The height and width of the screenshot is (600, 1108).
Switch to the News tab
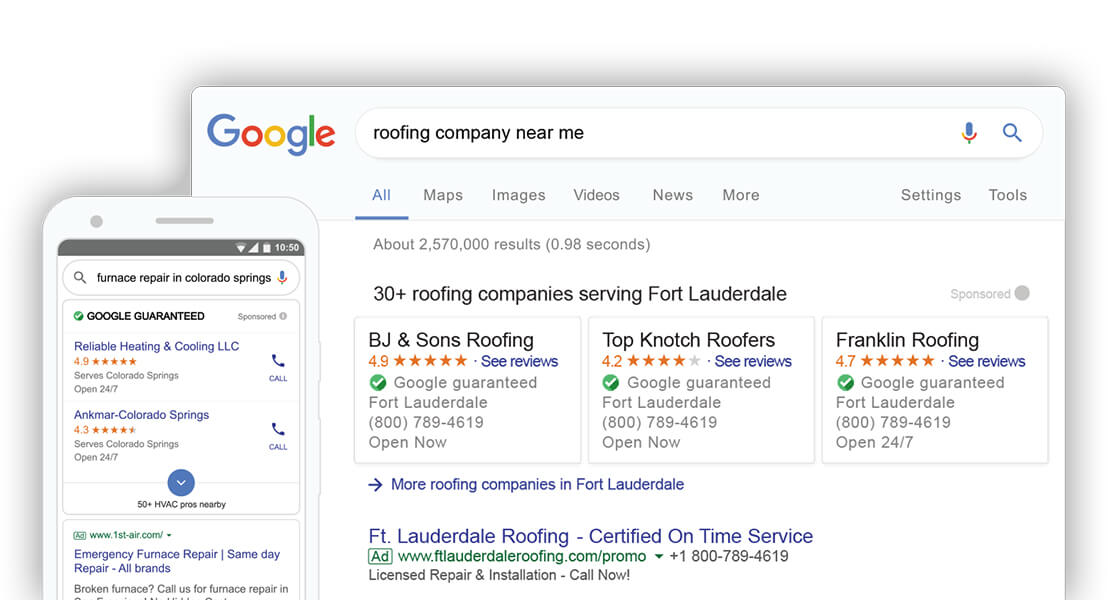coord(673,195)
